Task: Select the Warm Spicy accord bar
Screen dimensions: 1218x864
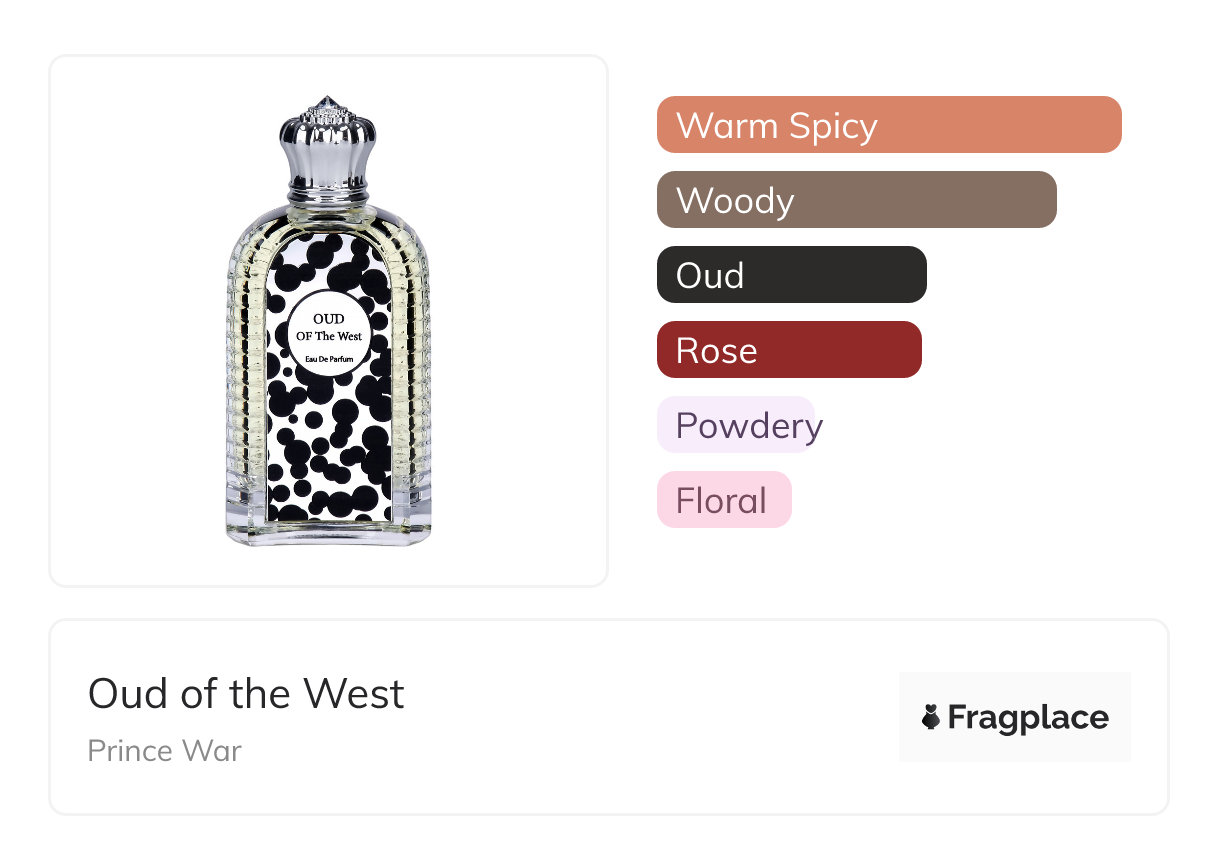Action: pyautogui.click(x=888, y=125)
